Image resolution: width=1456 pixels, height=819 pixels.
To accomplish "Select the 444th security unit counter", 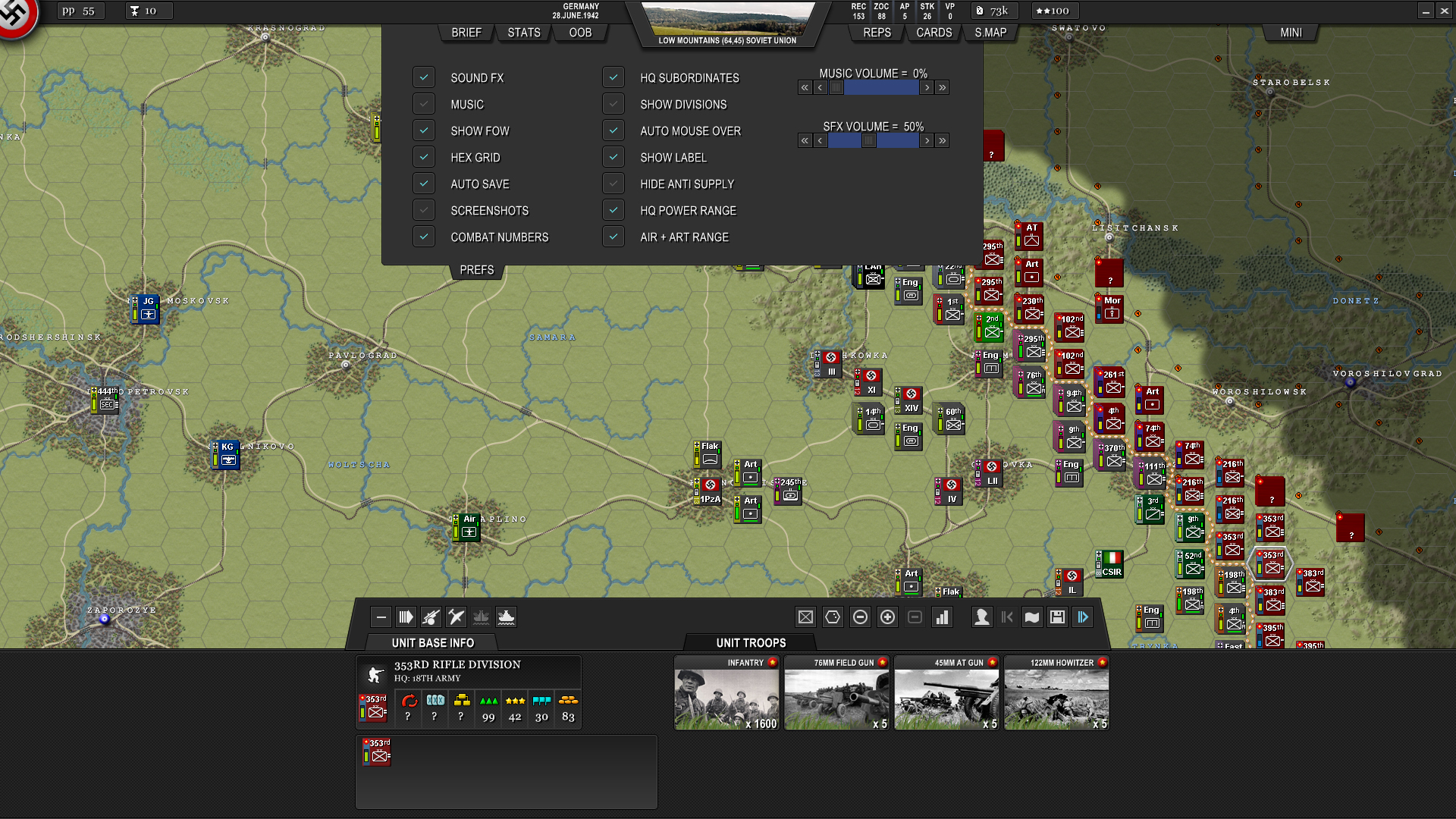I will 105,400.
